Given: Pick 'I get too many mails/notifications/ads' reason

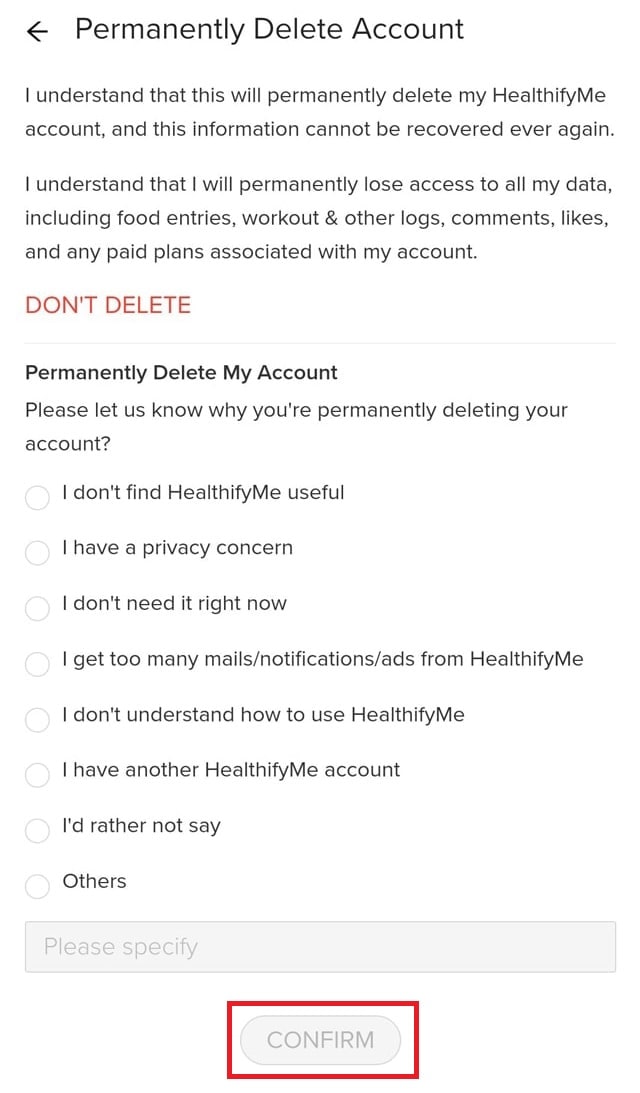Looking at the screenshot, I should click(x=37, y=664).
